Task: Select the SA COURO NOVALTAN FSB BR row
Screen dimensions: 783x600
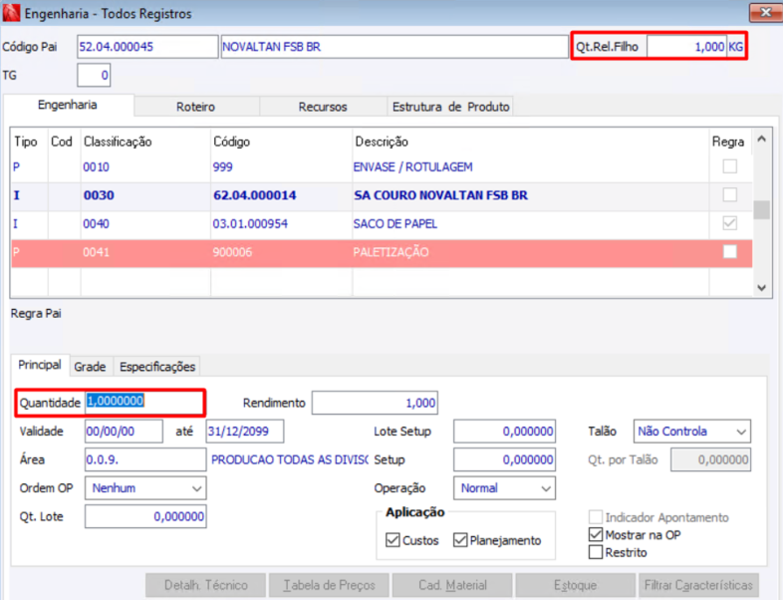Action: 382,195
